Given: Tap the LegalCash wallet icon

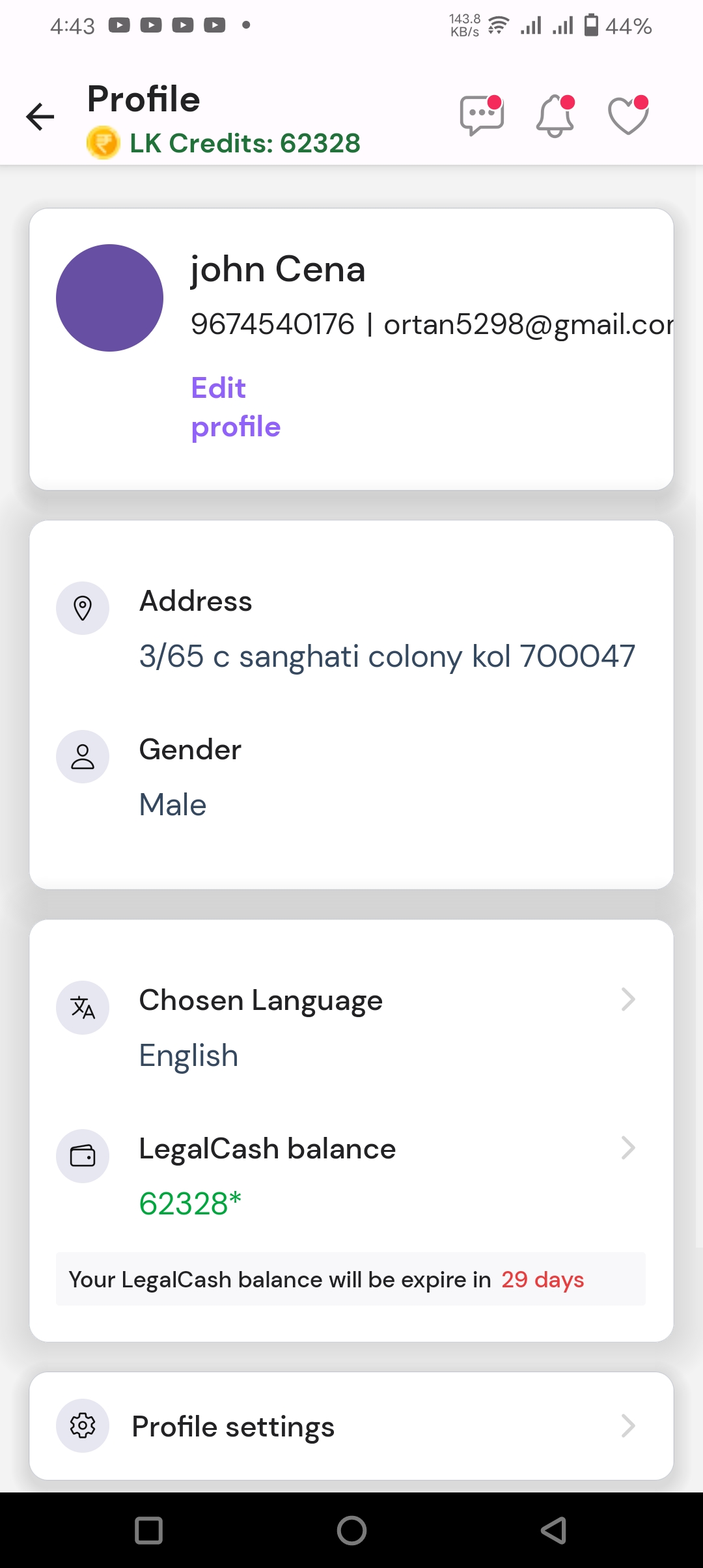Looking at the screenshot, I should pyautogui.click(x=83, y=1156).
